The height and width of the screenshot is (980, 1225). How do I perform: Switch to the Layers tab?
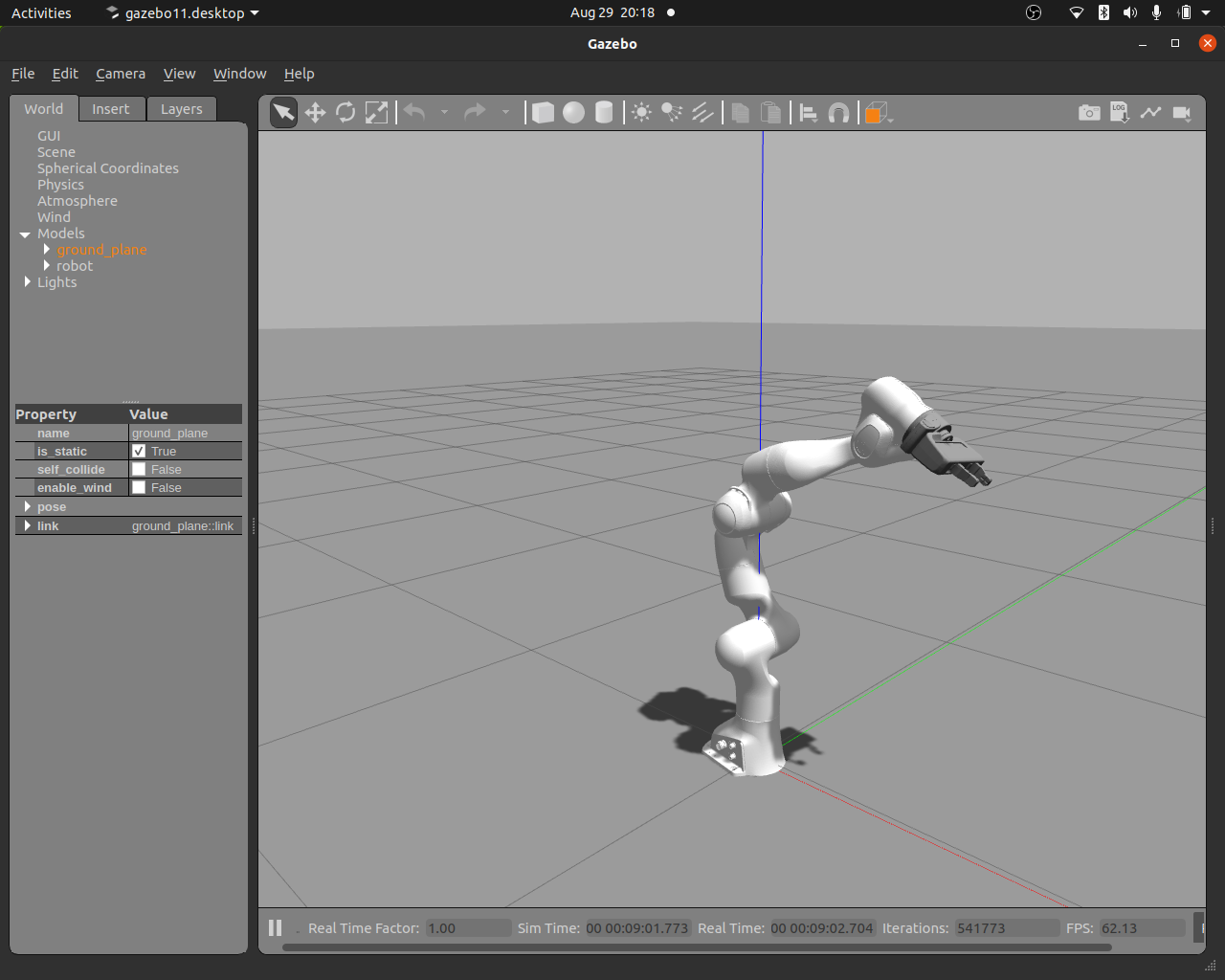point(182,109)
